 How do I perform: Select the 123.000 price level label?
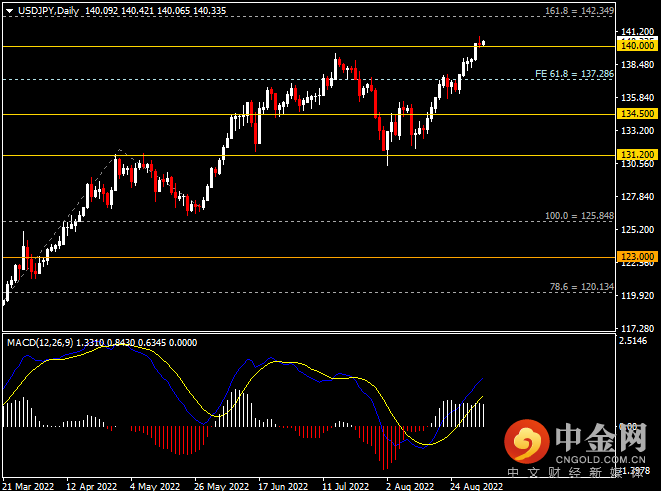[x=637, y=257]
